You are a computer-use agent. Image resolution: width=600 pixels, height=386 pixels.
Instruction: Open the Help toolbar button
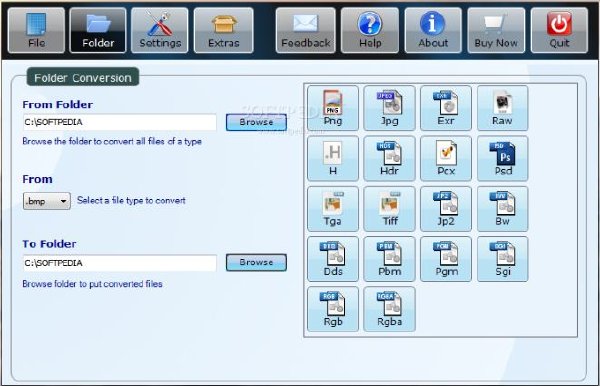370,30
